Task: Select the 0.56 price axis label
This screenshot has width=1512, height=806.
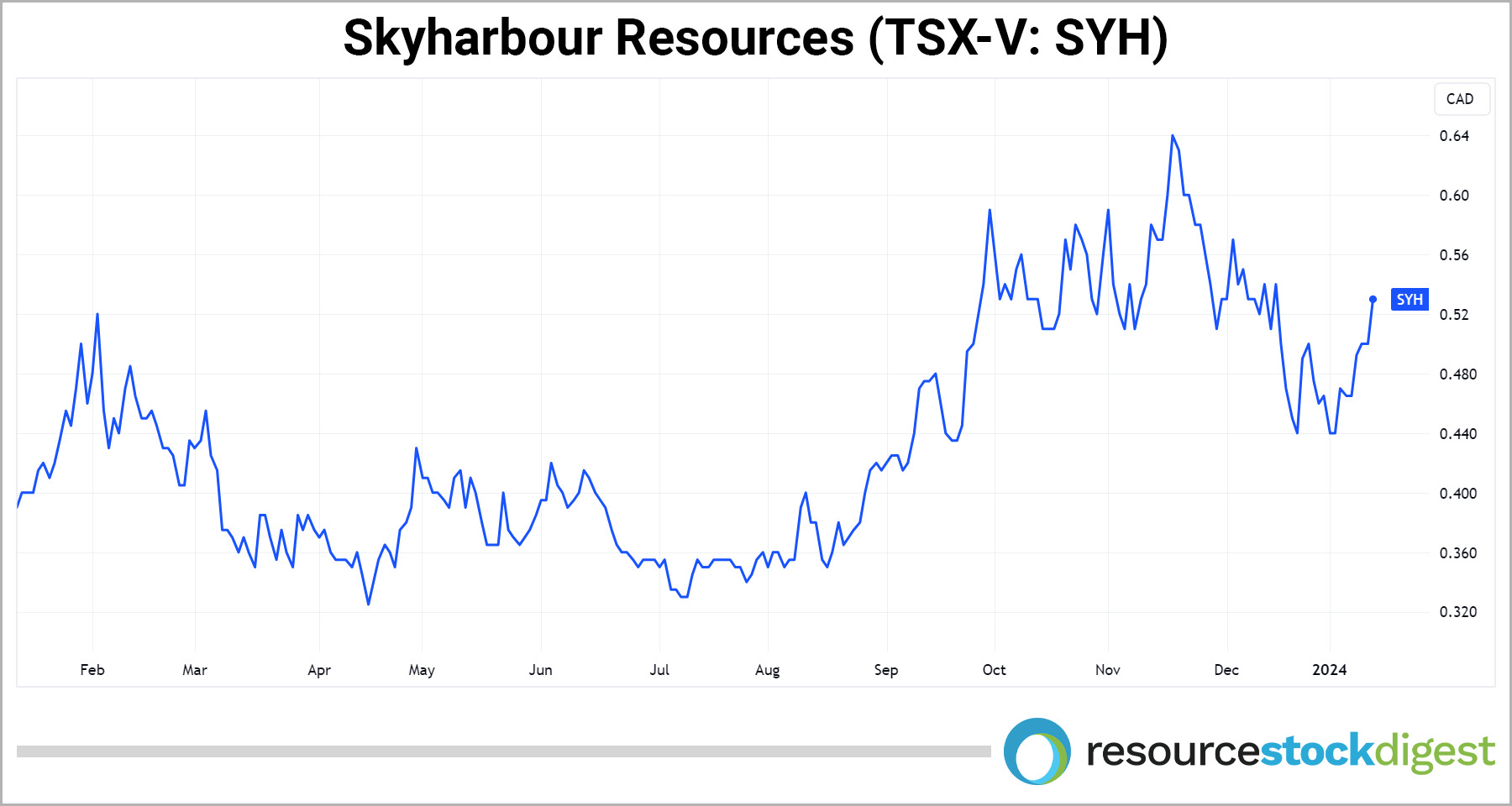Action: tap(1454, 255)
